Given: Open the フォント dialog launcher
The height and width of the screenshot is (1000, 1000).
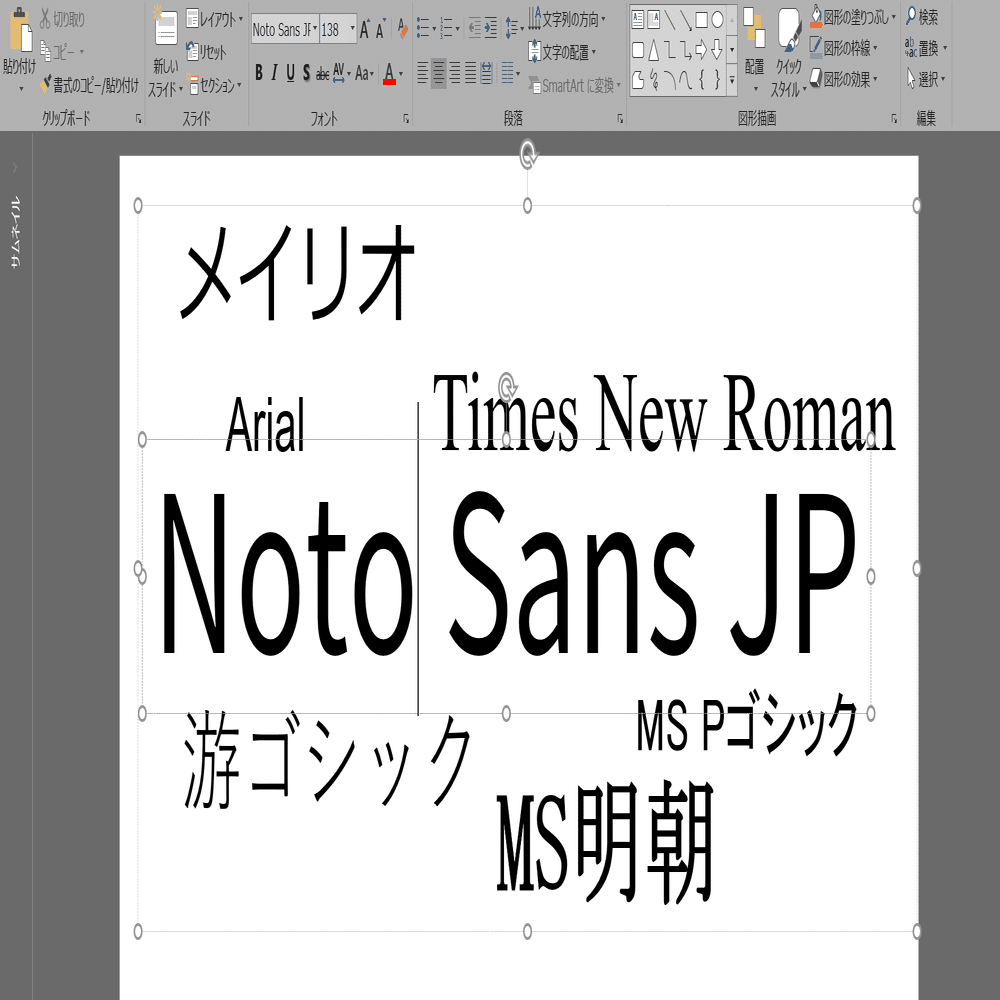Looking at the screenshot, I should point(406,119).
